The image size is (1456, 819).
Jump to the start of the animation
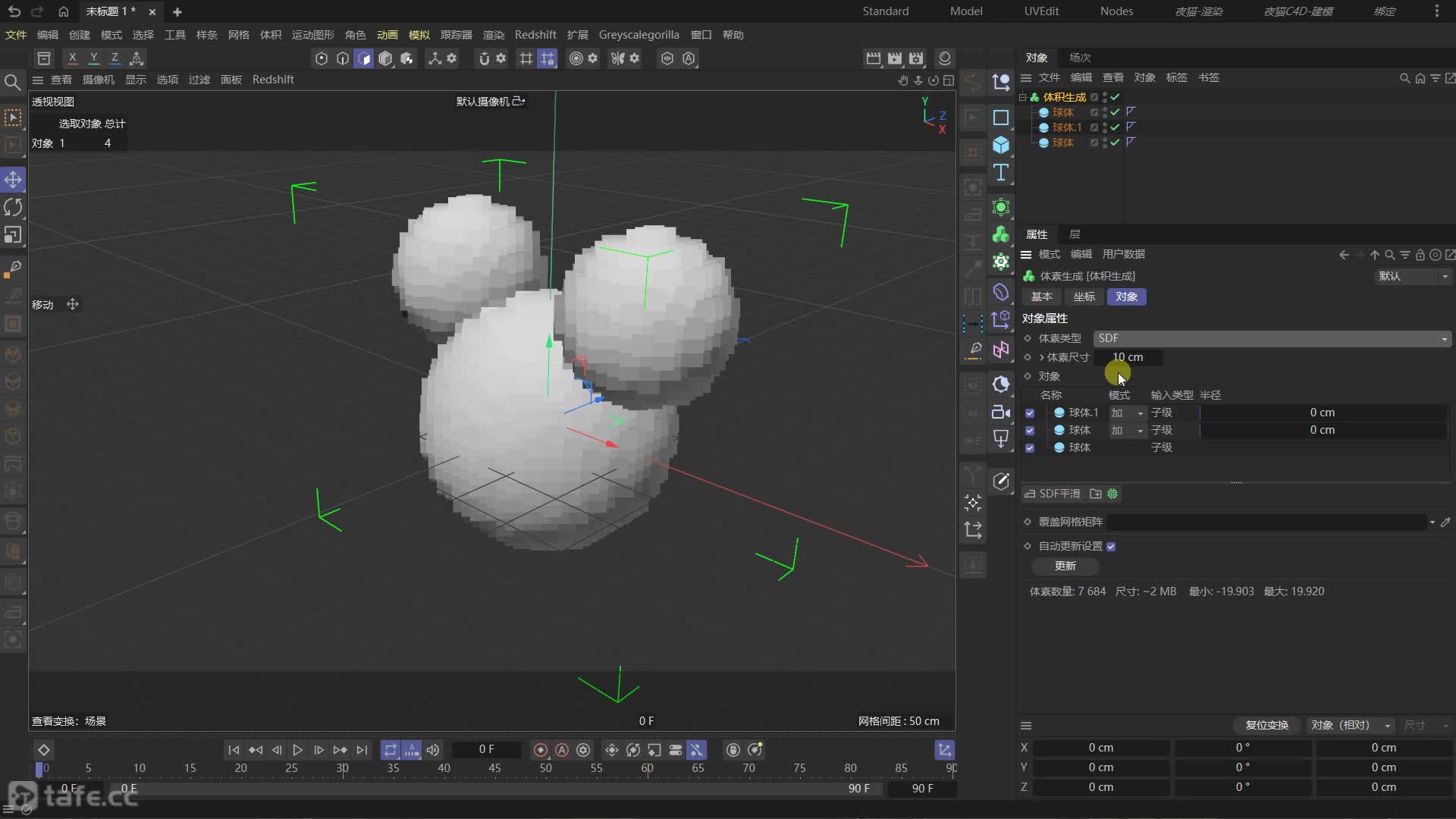[x=234, y=750]
